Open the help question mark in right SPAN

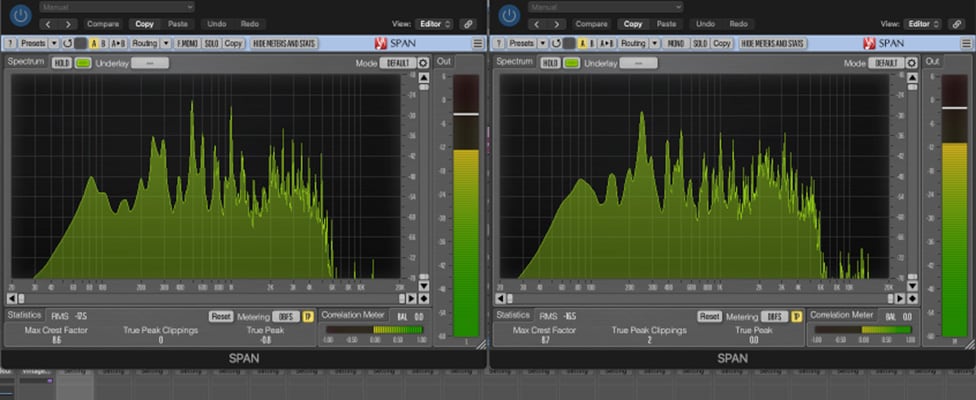(499, 44)
